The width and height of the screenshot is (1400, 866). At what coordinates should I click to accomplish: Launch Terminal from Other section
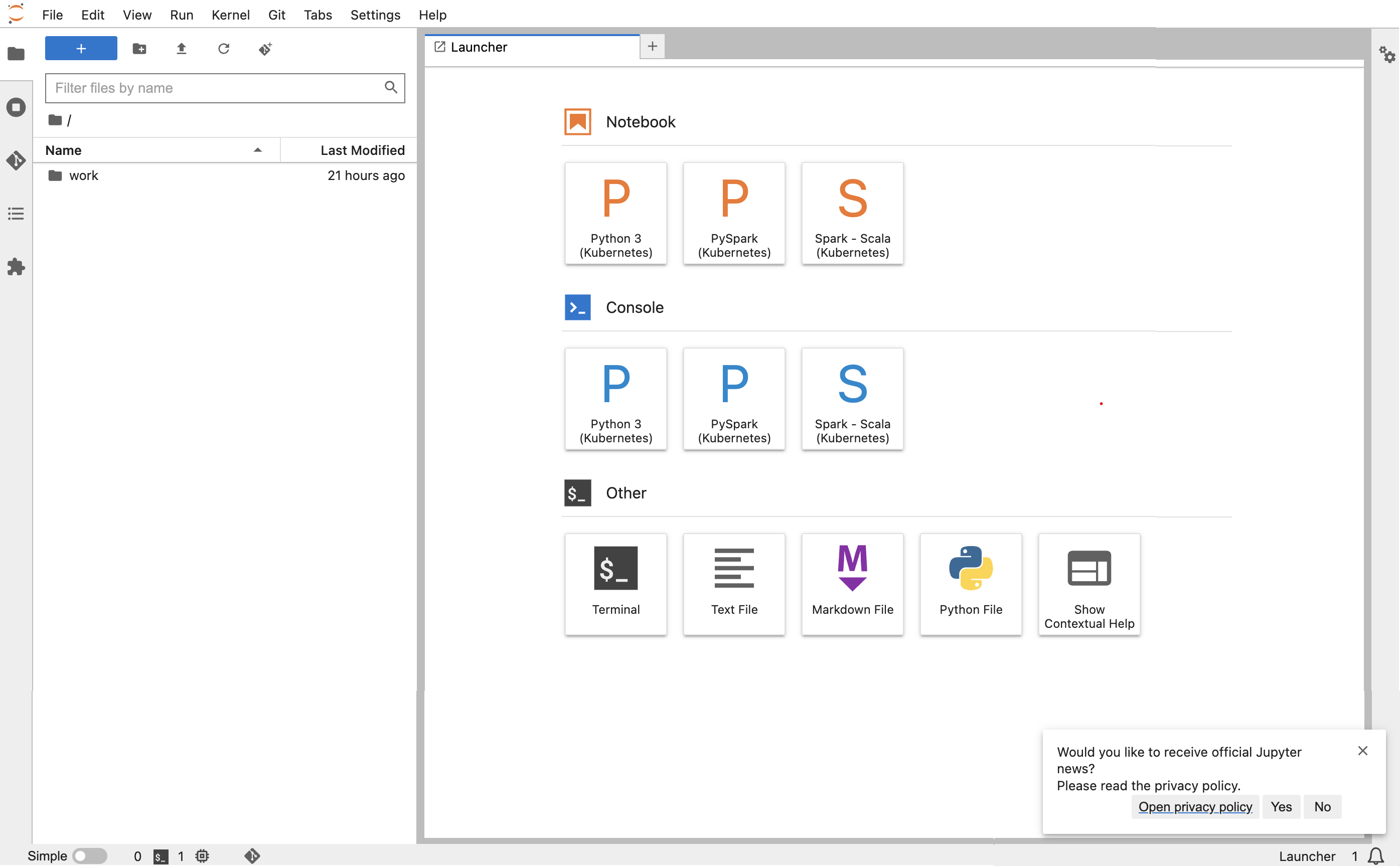[x=616, y=584]
